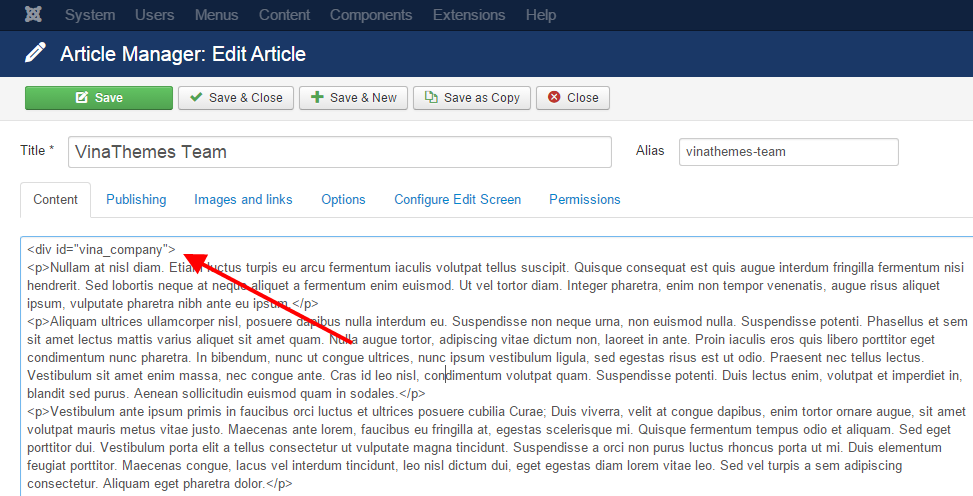Open the Help menu
The image size is (973, 496).
pyautogui.click(x=541, y=15)
